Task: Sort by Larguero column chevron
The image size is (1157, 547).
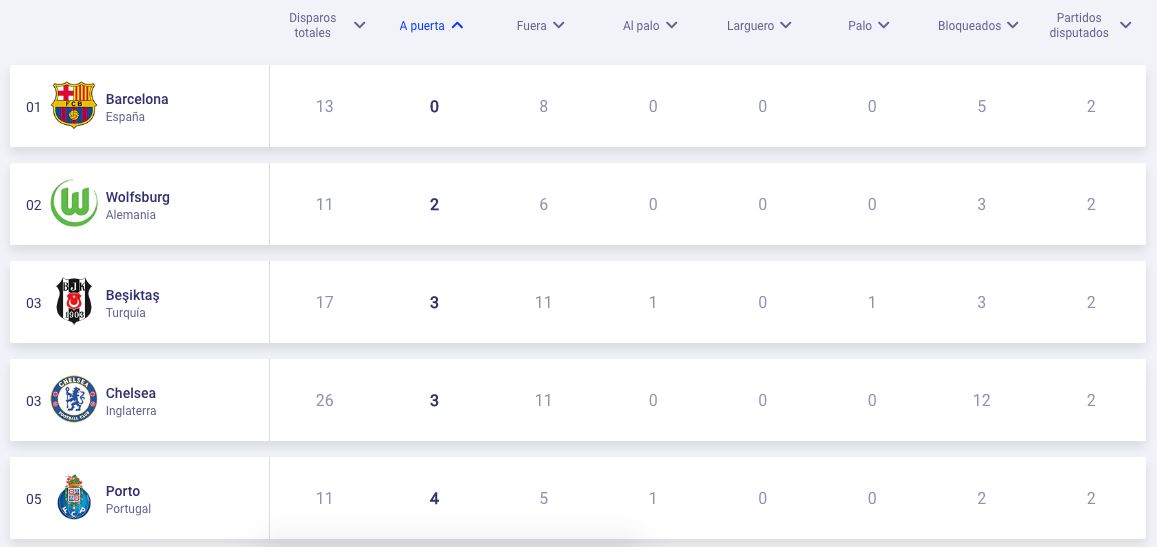Action: 786,25
